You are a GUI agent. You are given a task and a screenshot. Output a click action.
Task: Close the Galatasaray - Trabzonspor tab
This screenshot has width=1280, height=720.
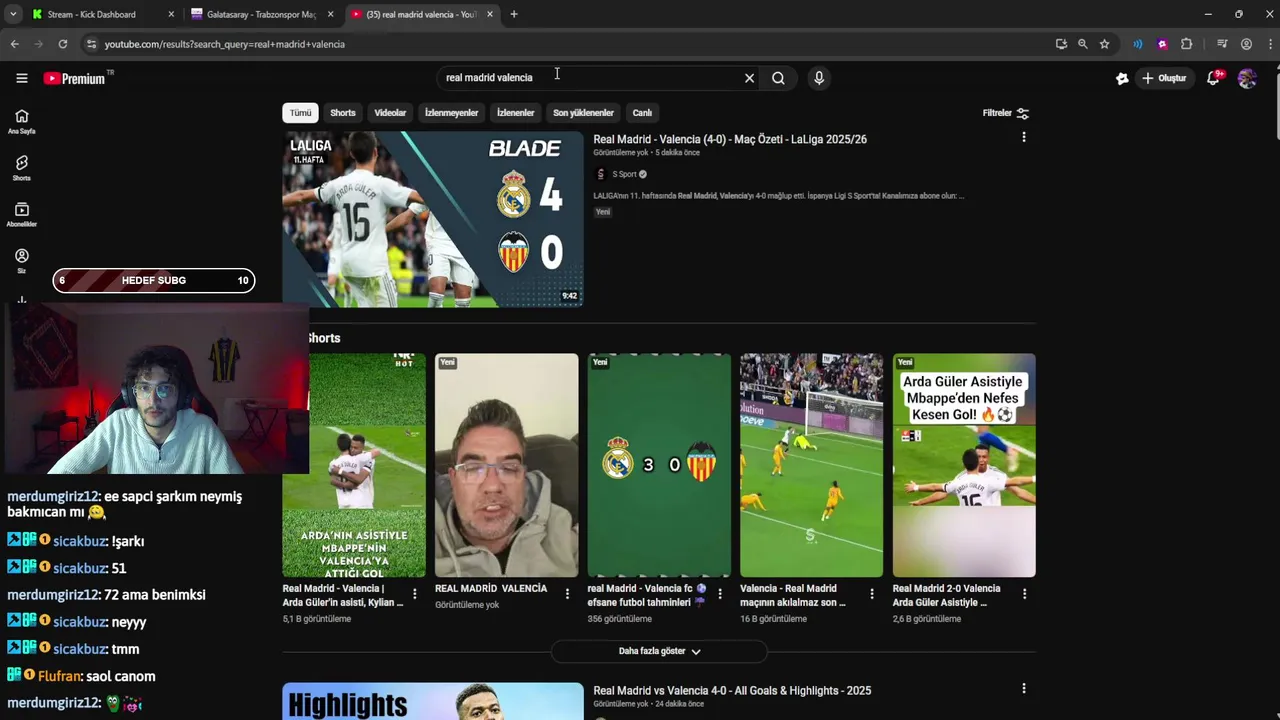pyautogui.click(x=330, y=14)
